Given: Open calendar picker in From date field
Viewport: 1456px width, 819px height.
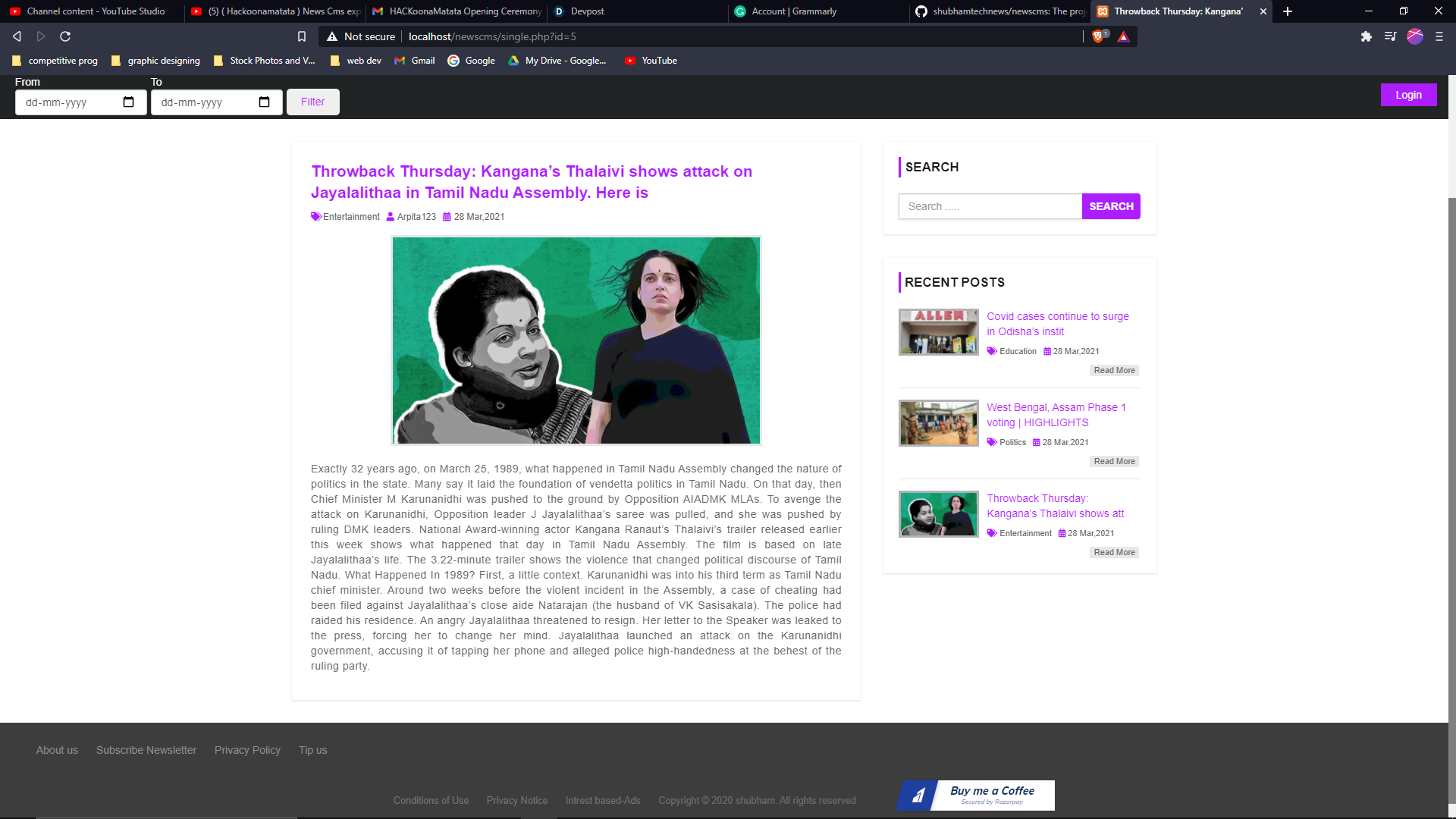Looking at the screenshot, I should (128, 102).
